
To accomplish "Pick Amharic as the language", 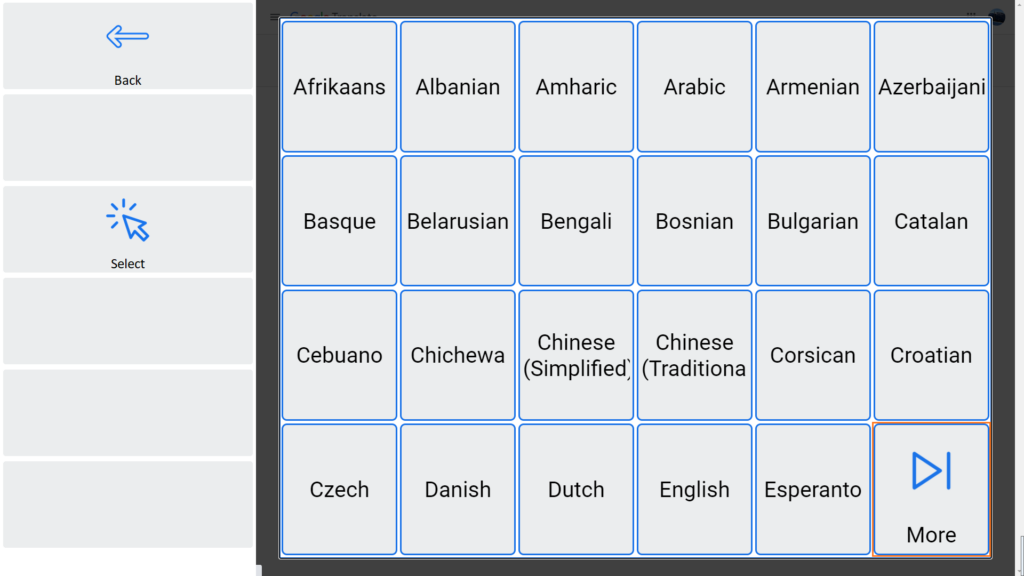I will point(576,87).
